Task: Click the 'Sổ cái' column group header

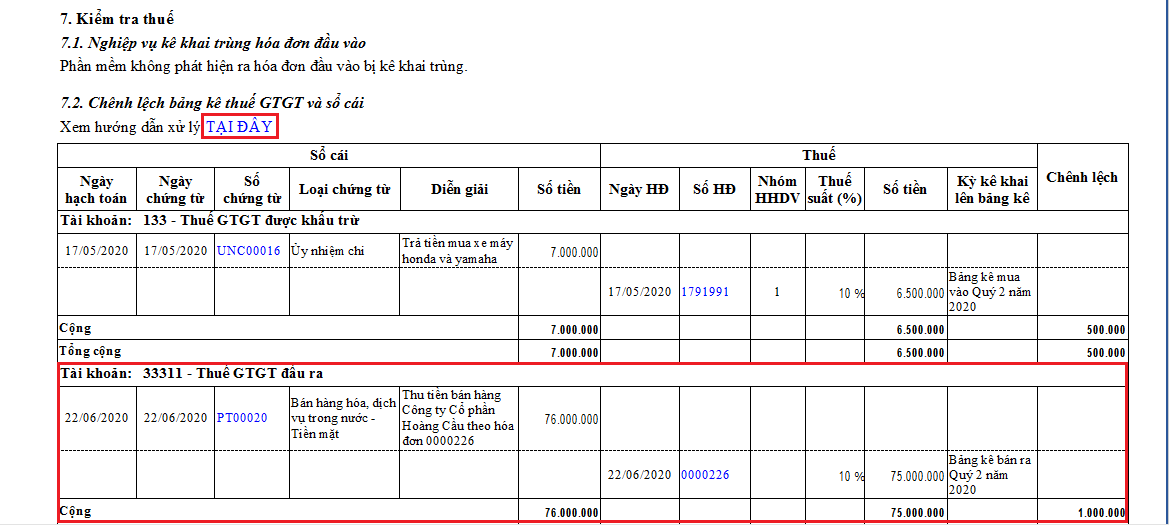Action: point(329,155)
